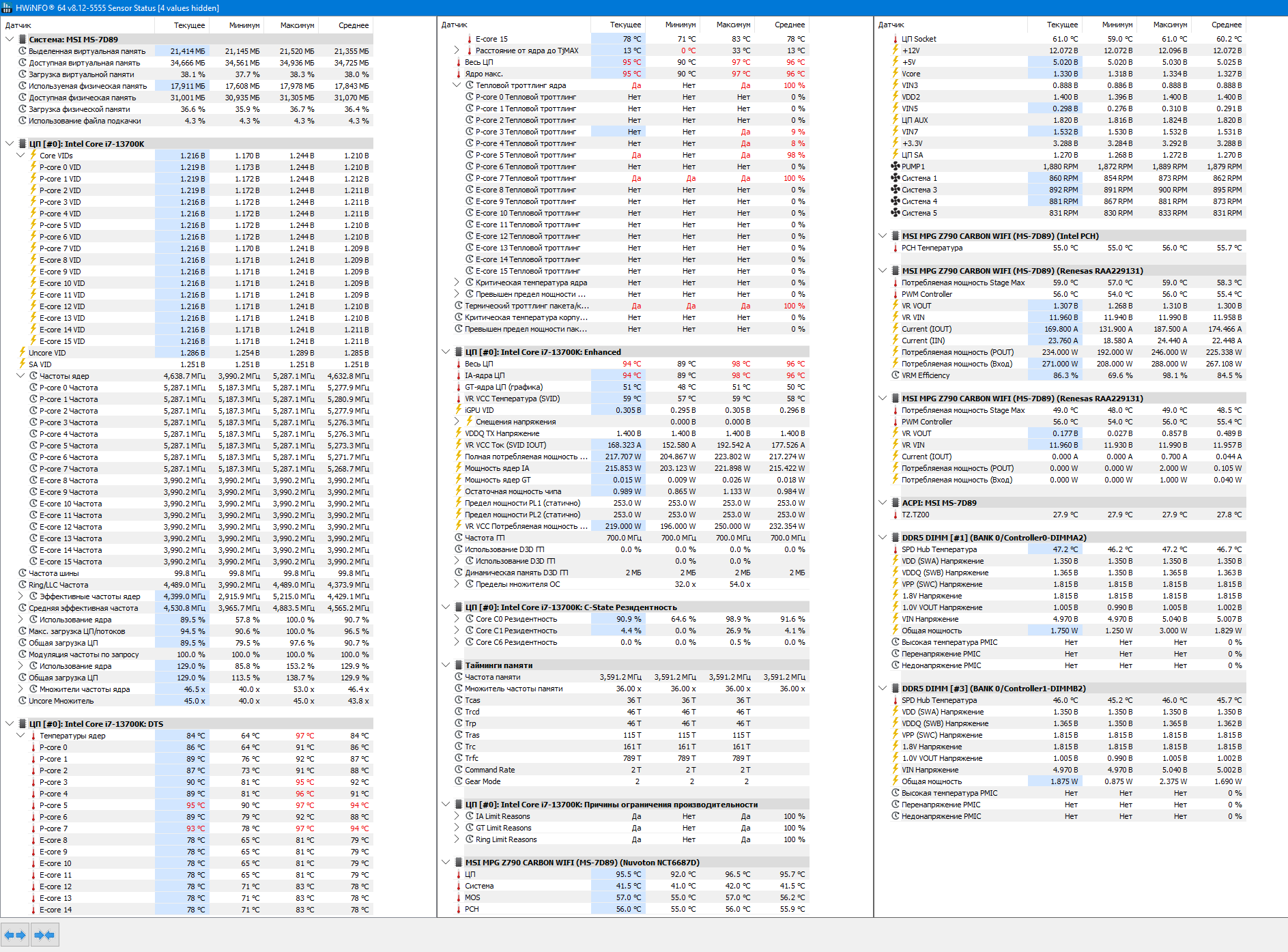Viewport: 1288px width, 952px height.
Task: Expand IA Limit Reasons
Action: pos(457,816)
